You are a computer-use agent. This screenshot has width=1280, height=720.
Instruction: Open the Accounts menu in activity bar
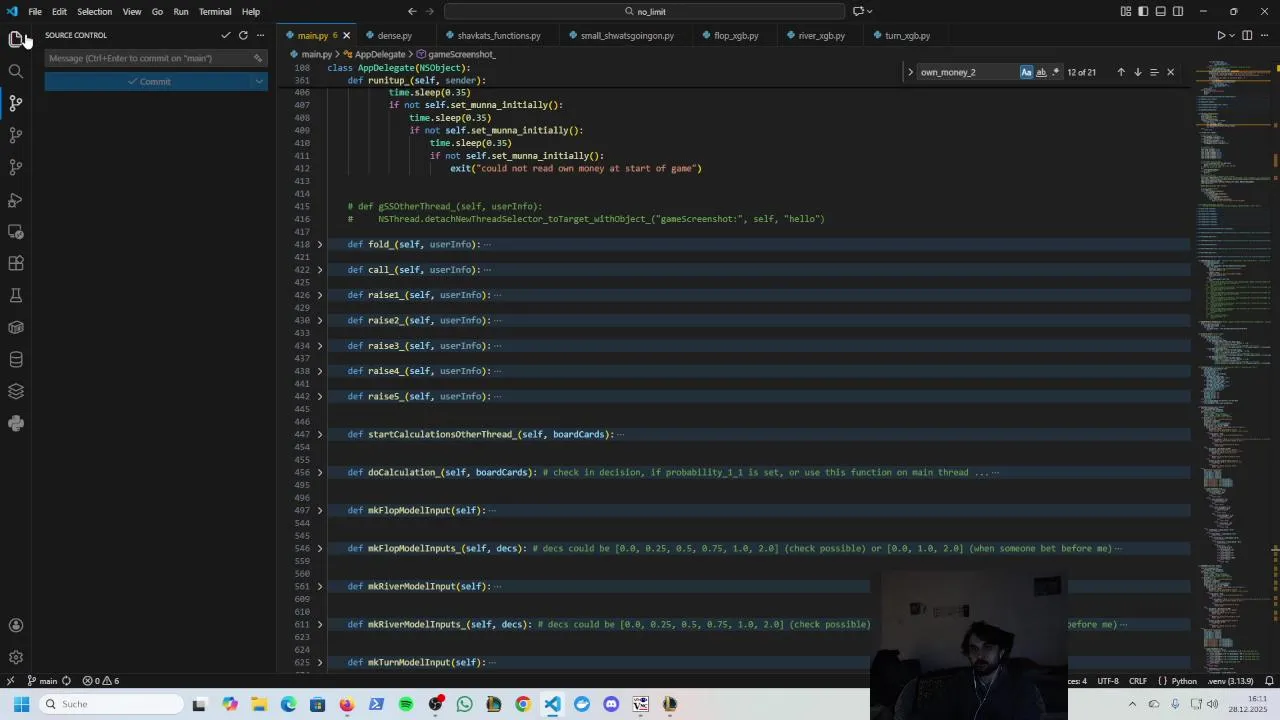[16, 626]
